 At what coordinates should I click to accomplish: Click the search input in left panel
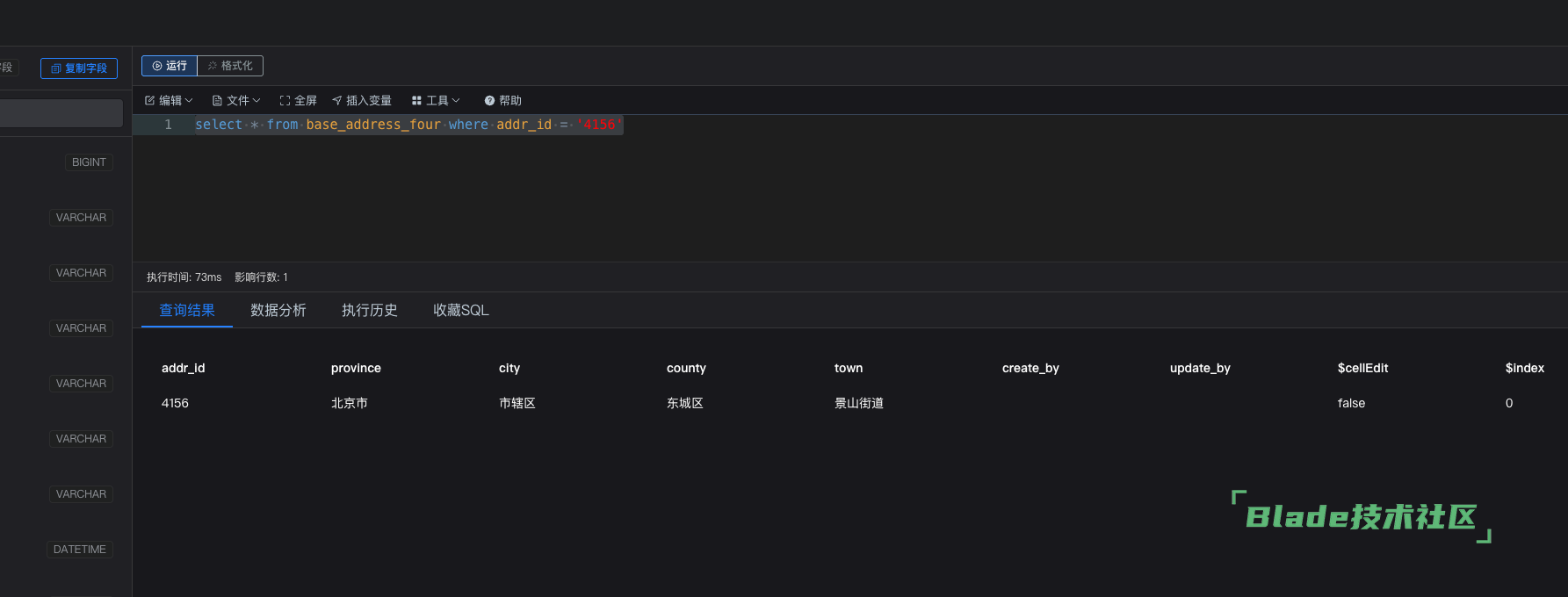[x=61, y=113]
